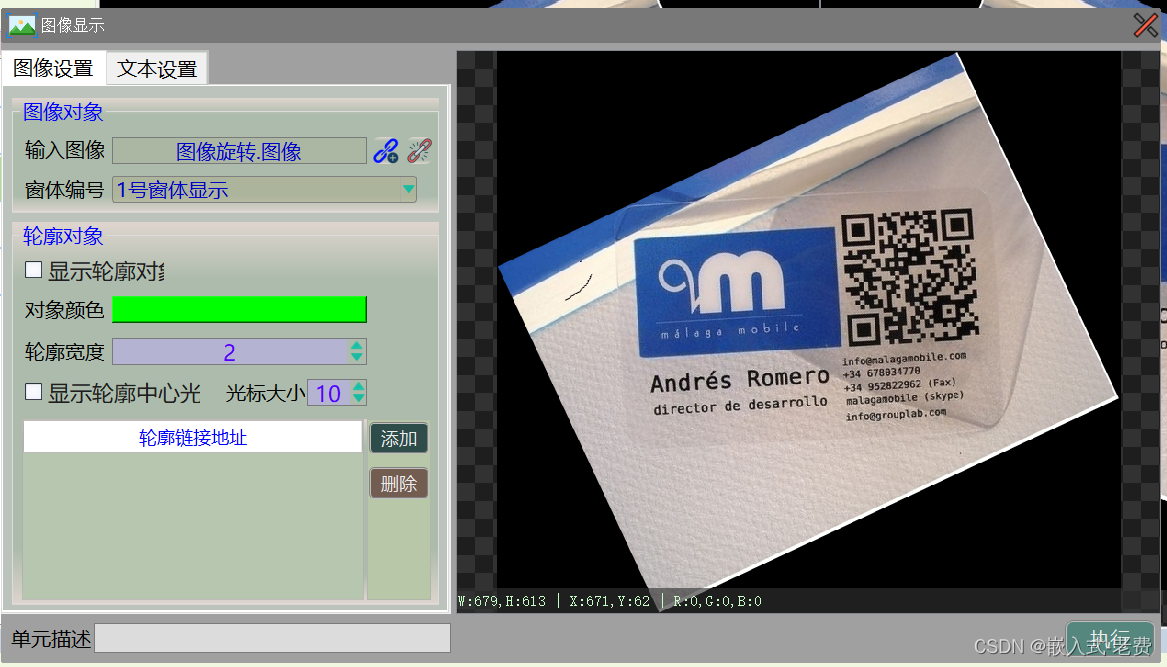
Task: Expand the 窗体编号 dropdown arrow
Action: pos(408,189)
